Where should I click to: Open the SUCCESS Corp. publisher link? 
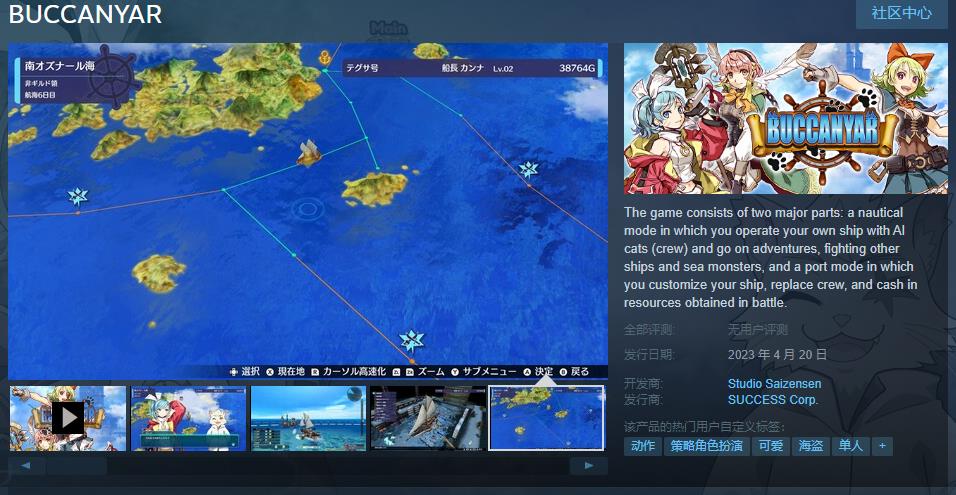click(x=772, y=401)
